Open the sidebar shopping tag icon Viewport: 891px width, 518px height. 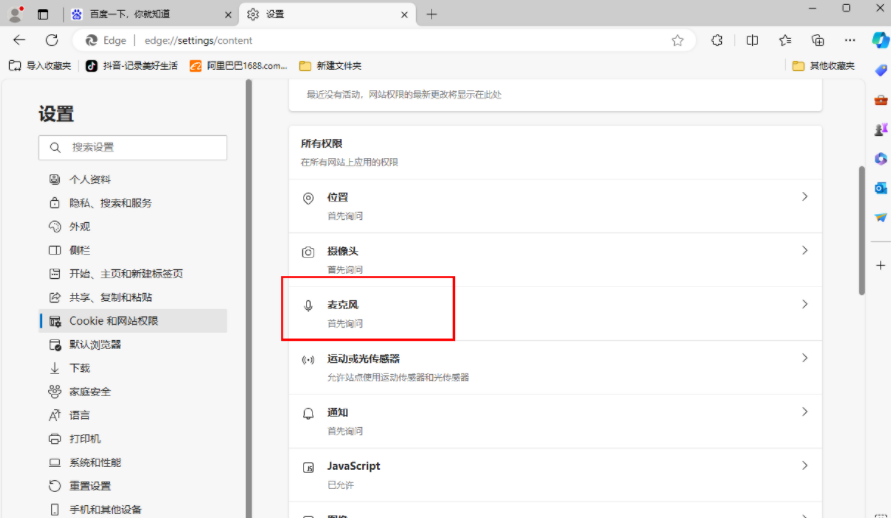[x=881, y=70]
